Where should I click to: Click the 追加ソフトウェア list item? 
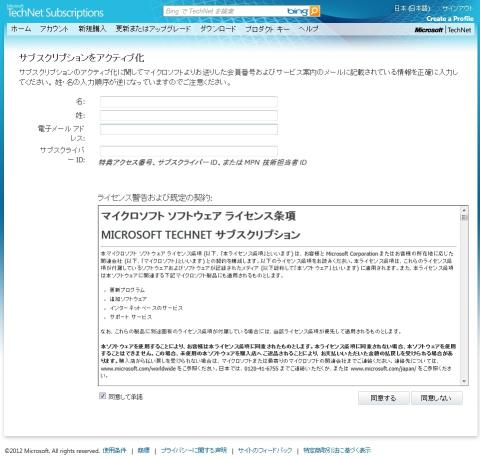tap(128, 299)
